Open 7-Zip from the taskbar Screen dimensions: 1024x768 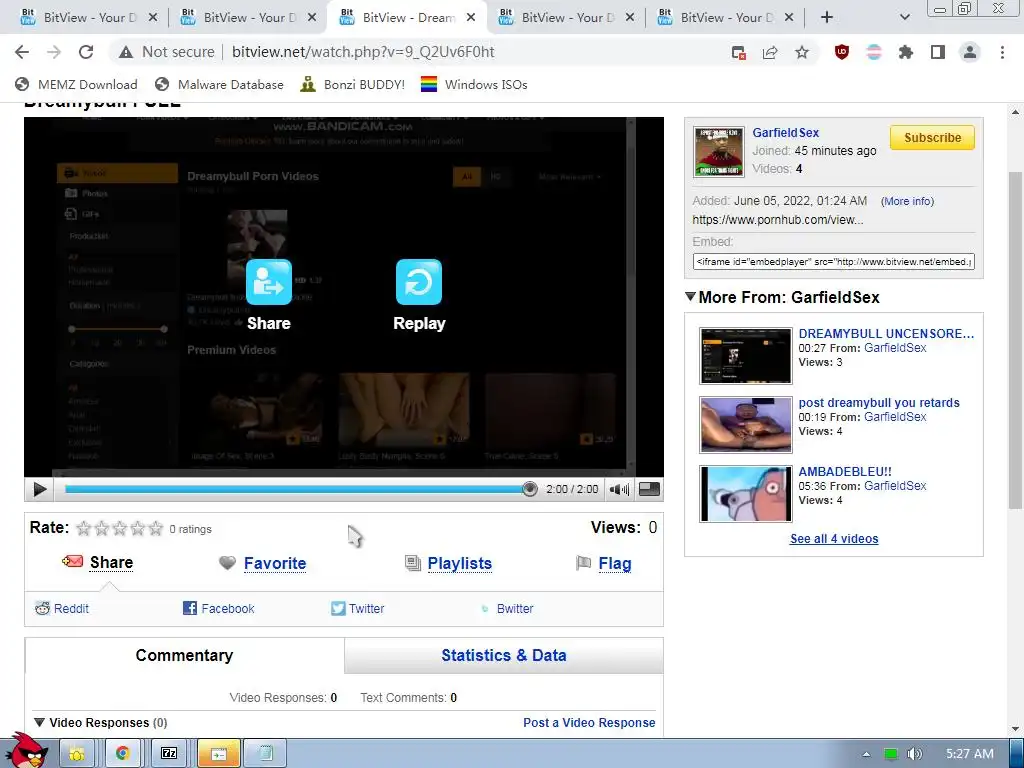pyautogui.click(x=169, y=754)
